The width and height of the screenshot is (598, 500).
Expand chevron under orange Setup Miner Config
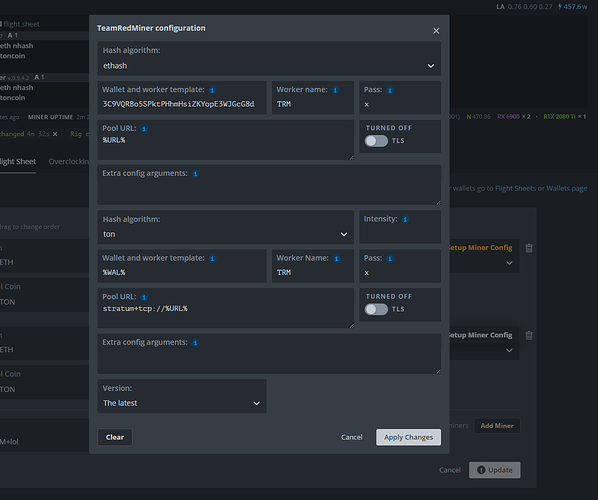[509, 263]
